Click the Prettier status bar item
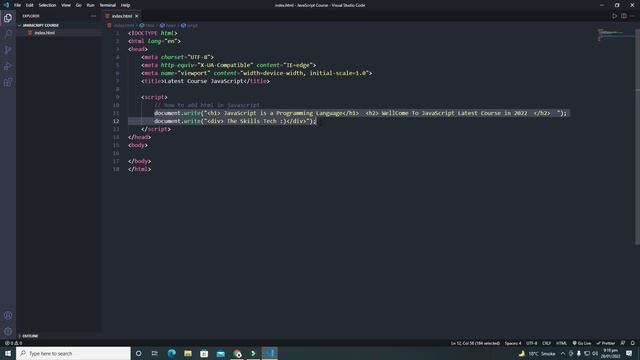640x360 pixels. (x=606, y=343)
